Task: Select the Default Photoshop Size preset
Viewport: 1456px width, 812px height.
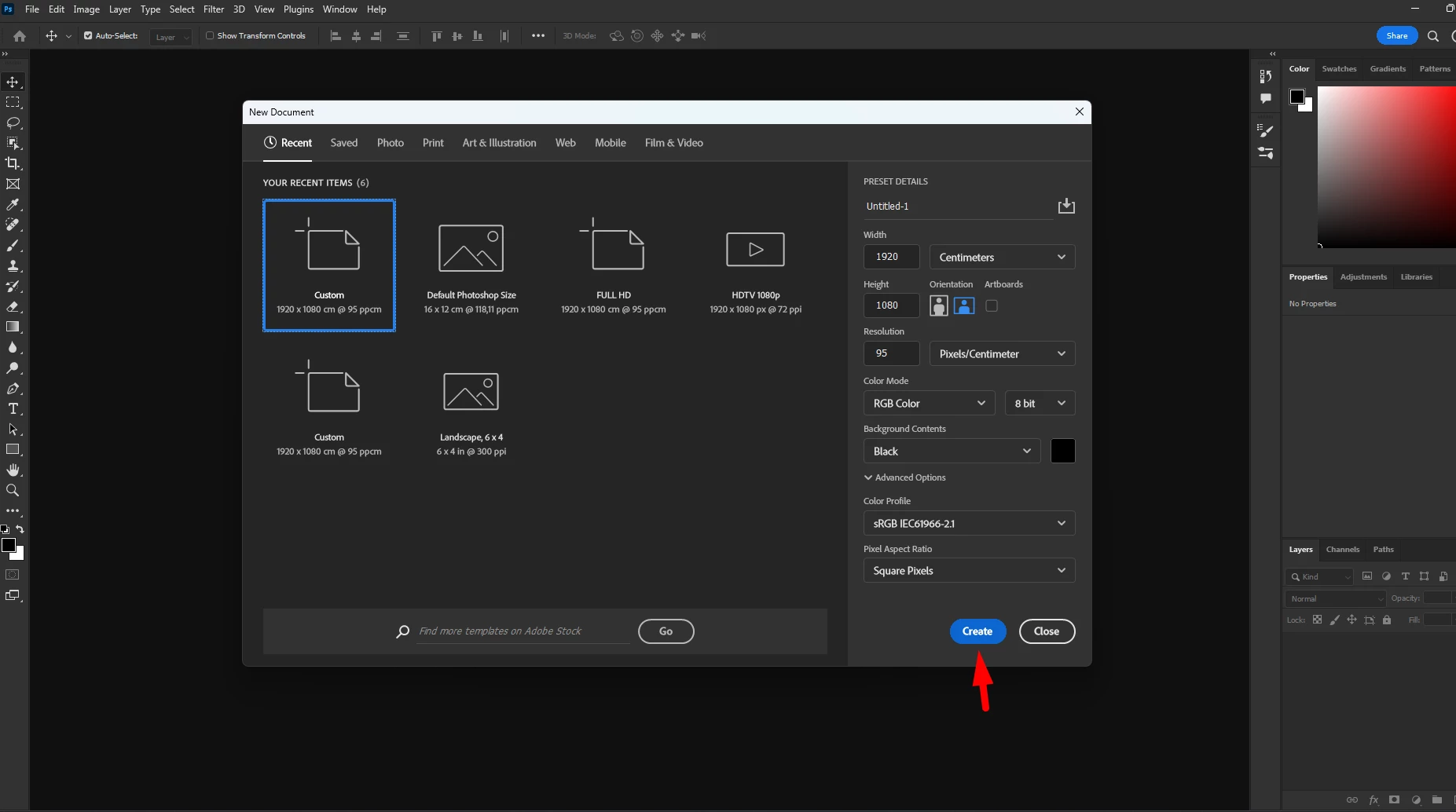Action: point(471,265)
